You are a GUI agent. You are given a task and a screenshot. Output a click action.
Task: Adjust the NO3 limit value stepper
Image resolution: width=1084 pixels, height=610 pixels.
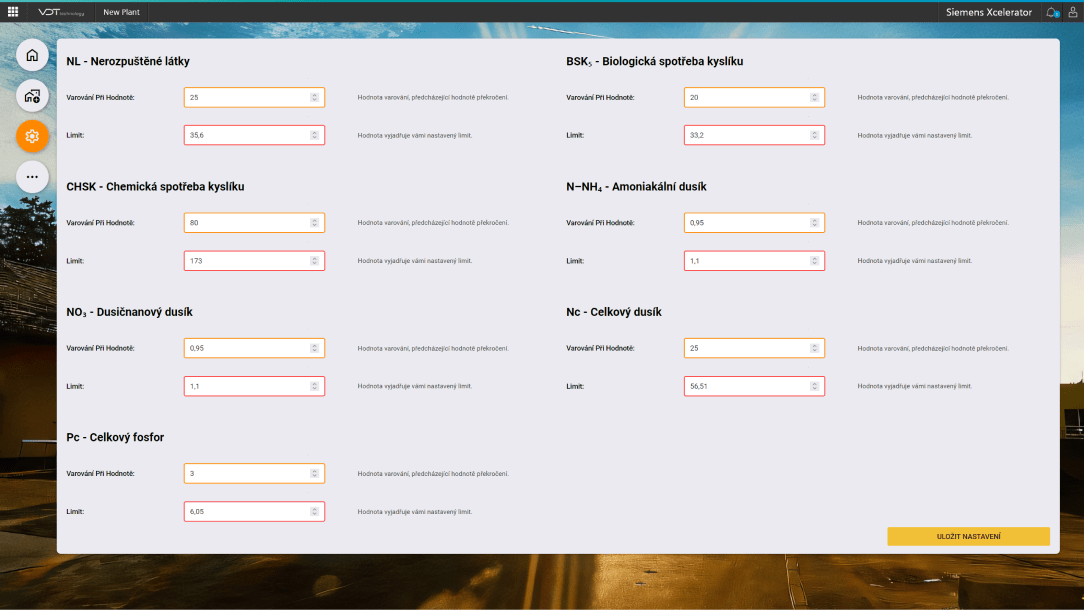[x=314, y=386]
